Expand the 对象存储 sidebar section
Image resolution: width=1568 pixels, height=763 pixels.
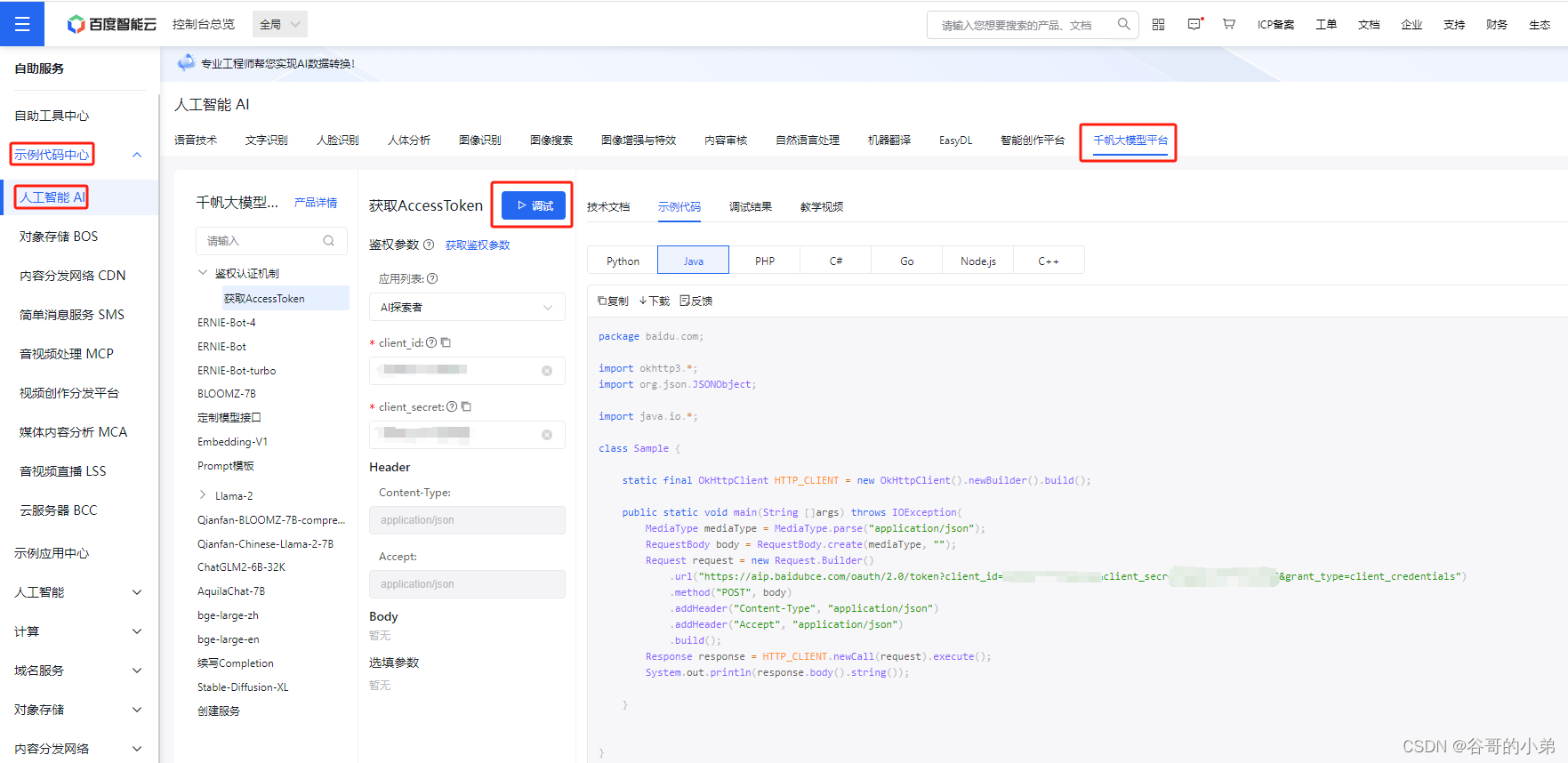pyautogui.click(x=137, y=710)
